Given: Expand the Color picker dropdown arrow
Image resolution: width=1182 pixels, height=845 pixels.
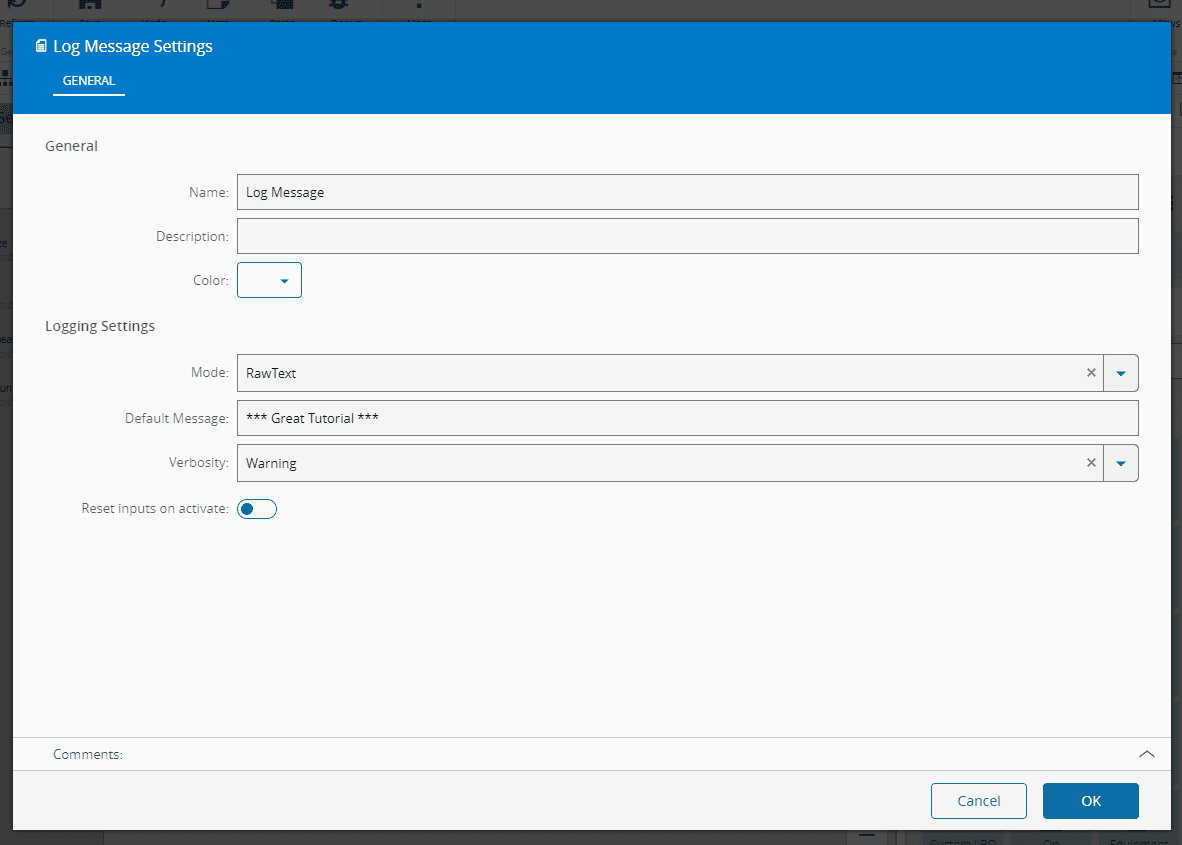Looking at the screenshot, I should coord(284,281).
